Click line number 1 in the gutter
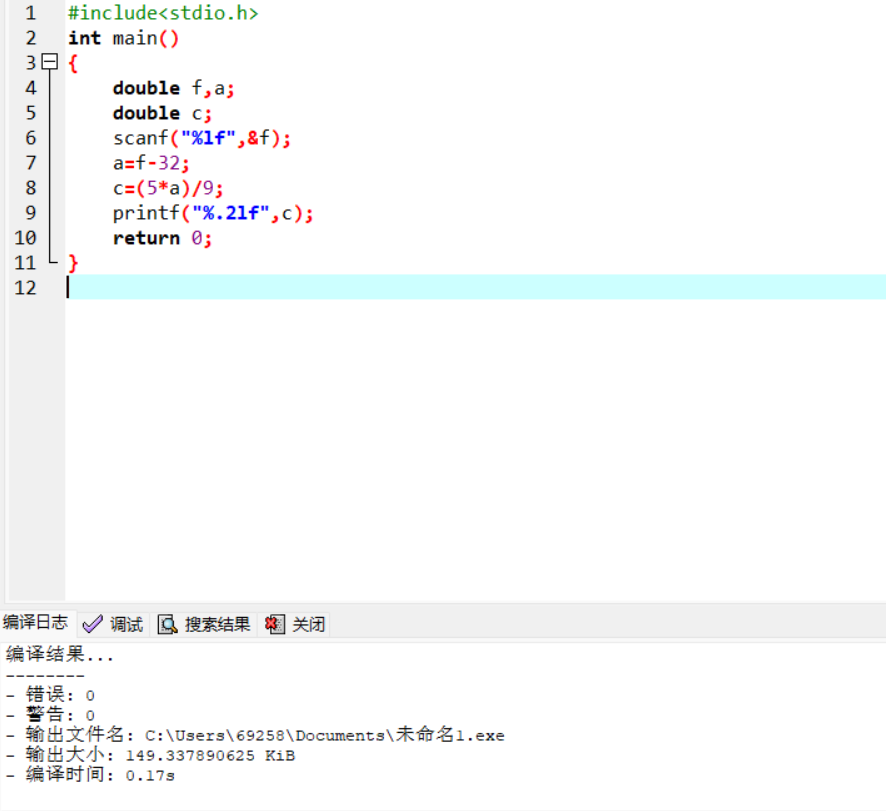This screenshot has width=886, height=811. [x=31, y=13]
